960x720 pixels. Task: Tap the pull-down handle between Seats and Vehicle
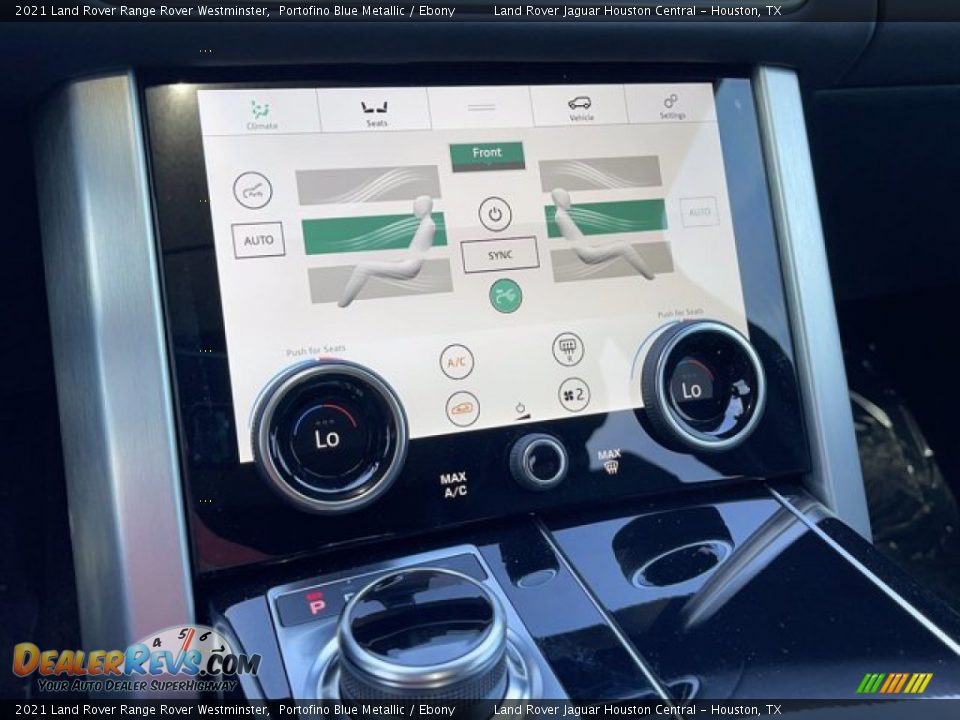[481, 107]
